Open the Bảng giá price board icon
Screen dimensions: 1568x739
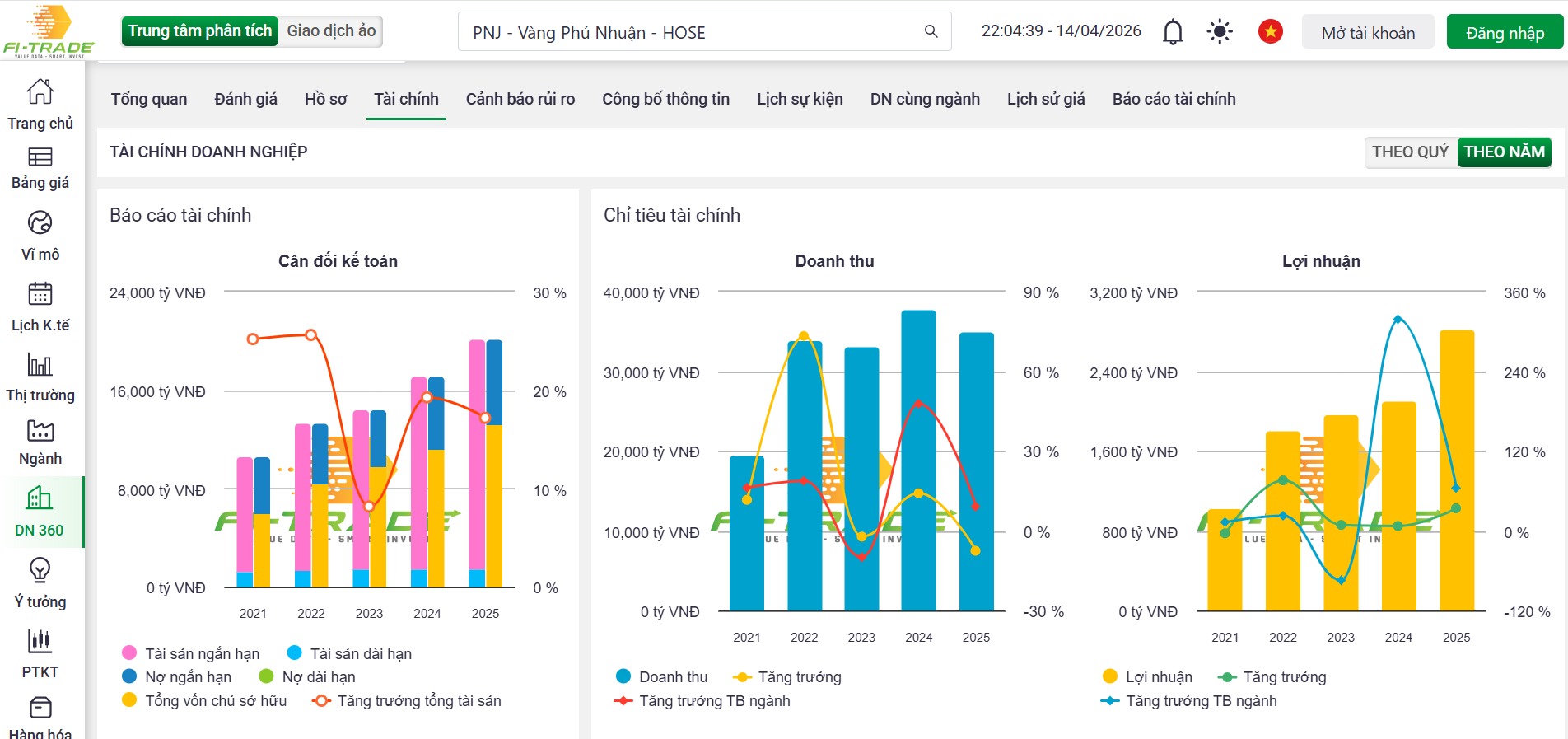click(40, 157)
